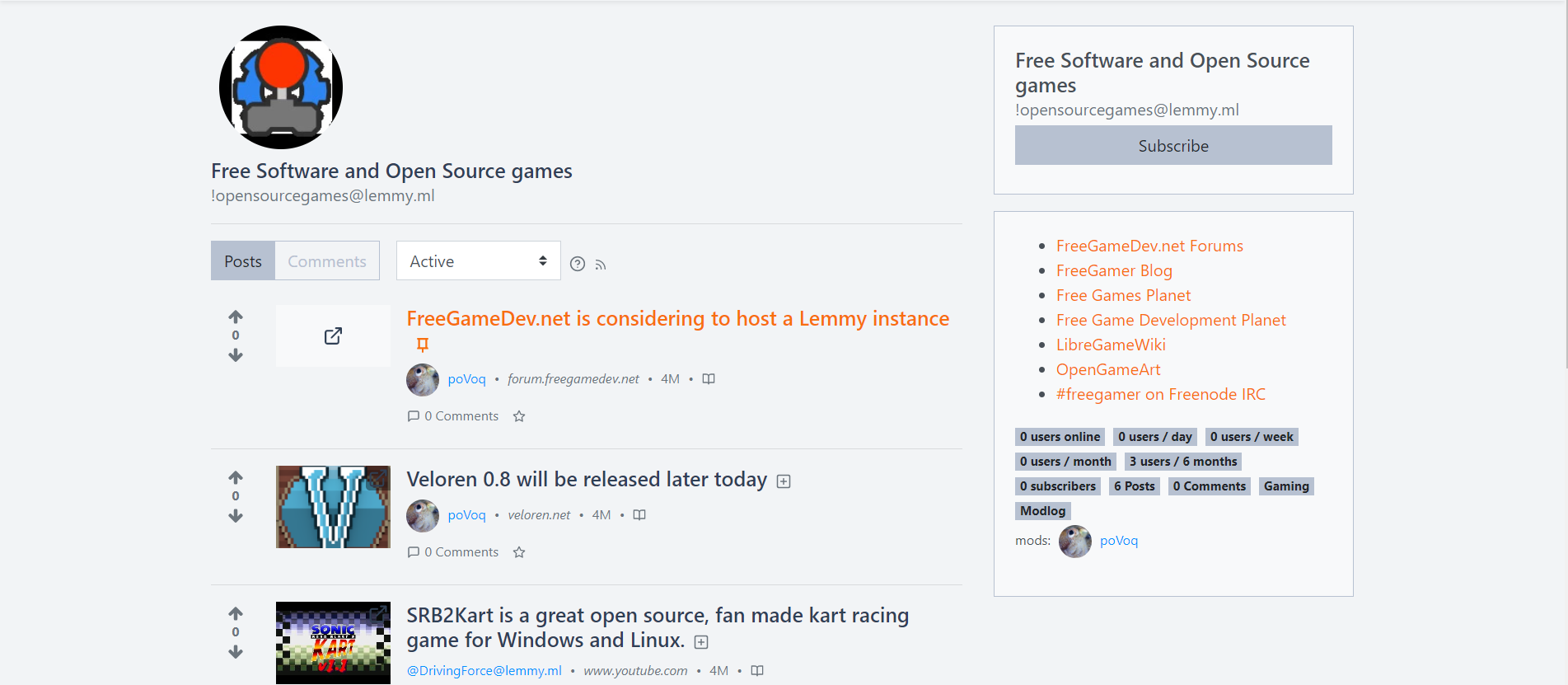Screen dimensions: 1568x685
Task: Open OpenGameArt sidebar link
Action: pyautogui.click(x=1108, y=369)
